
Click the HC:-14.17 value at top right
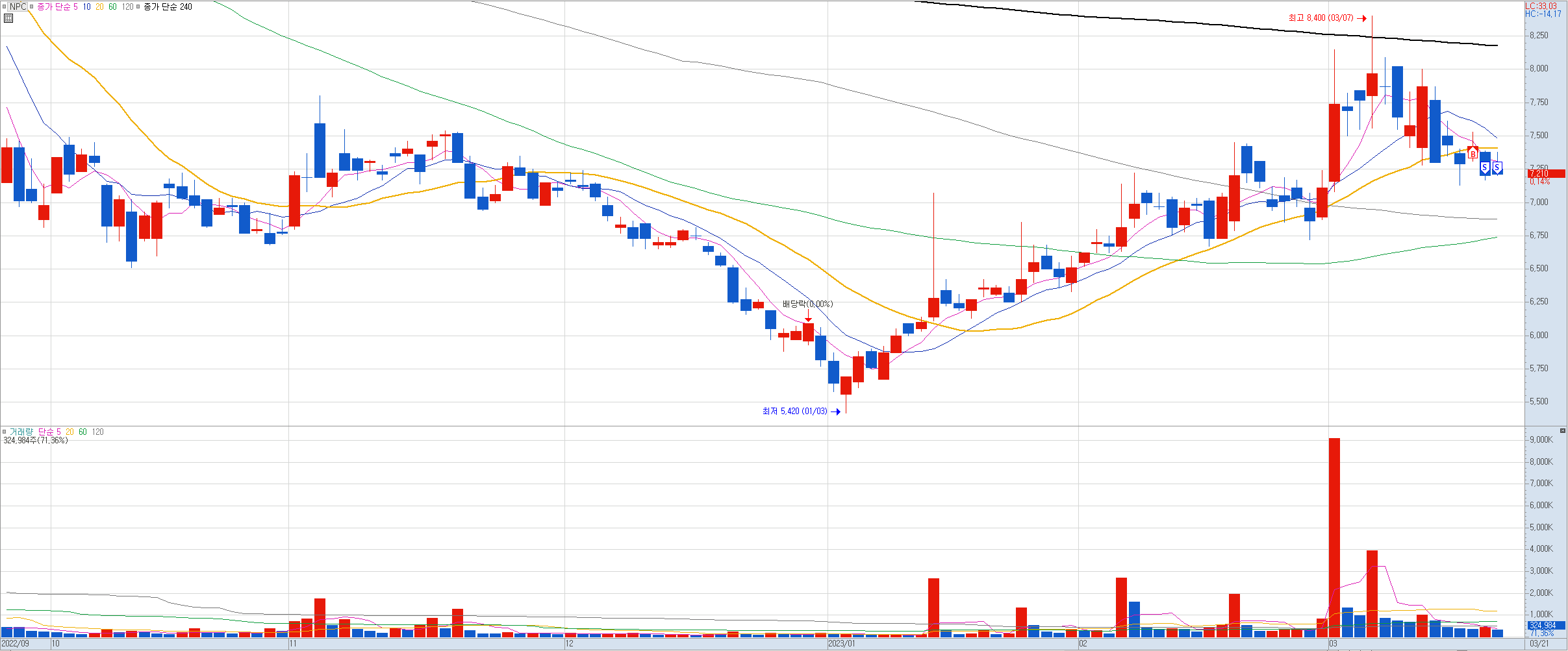[x=1543, y=14]
